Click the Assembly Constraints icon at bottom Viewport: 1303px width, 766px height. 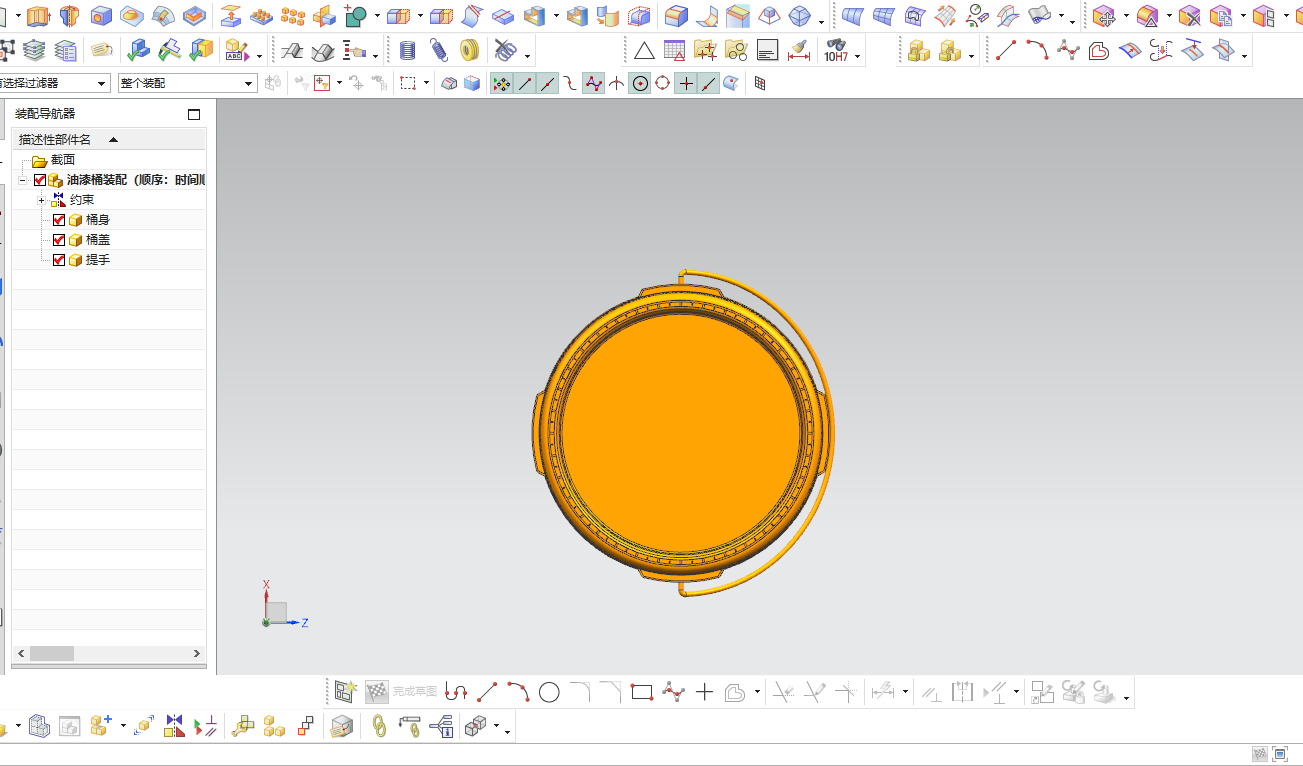[175, 727]
